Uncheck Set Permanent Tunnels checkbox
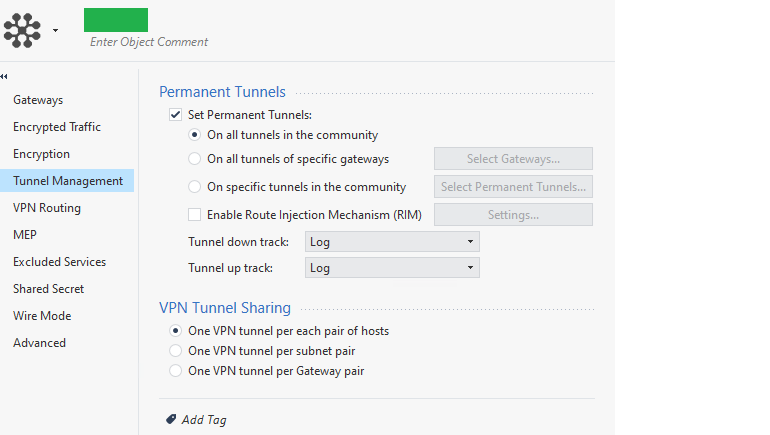The image size is (770, 435). (175, 114)
